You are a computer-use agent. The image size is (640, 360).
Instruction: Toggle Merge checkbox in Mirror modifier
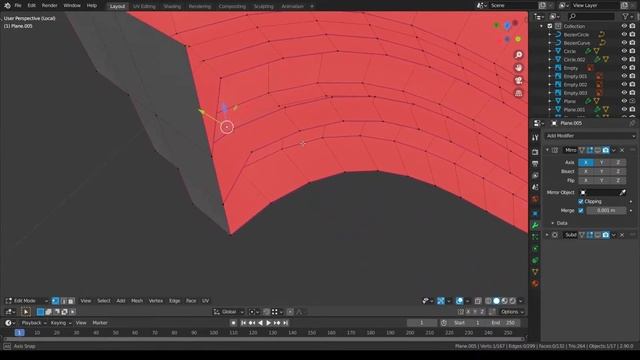coord(581,211)
